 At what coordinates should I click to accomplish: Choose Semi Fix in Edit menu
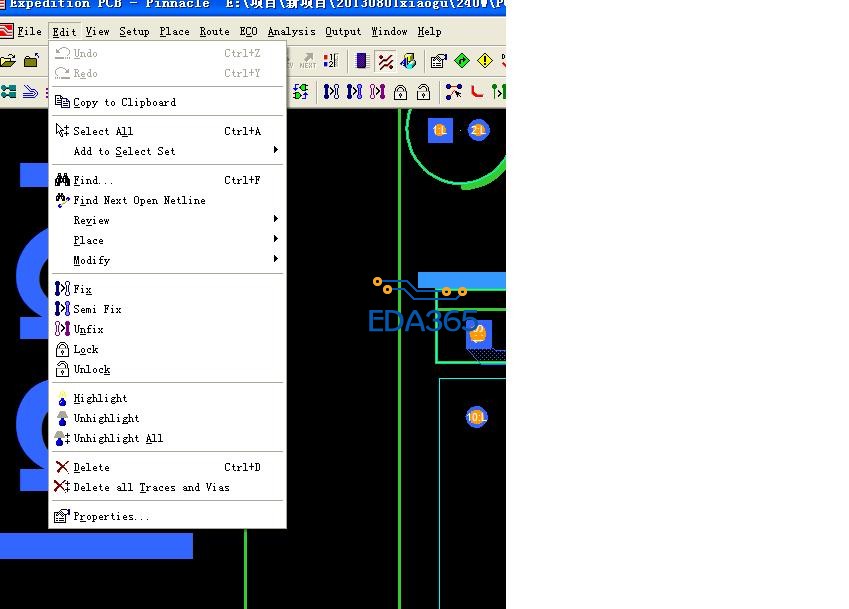click(167, 309)
